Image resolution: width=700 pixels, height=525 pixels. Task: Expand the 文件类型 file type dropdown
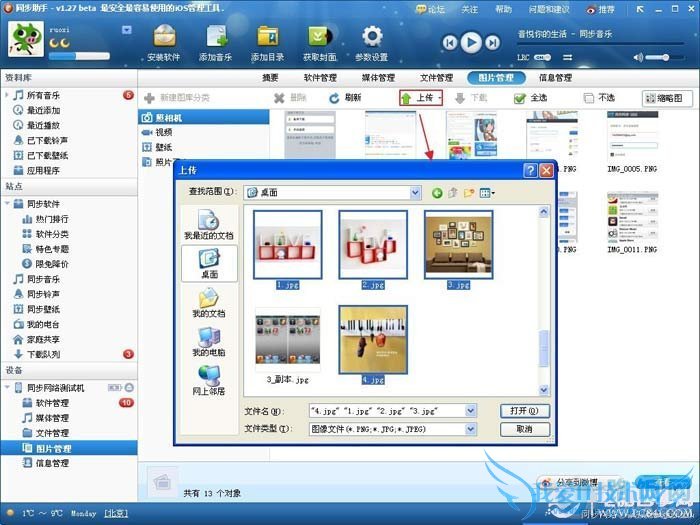pyautogui.click(x=469, y=429)
